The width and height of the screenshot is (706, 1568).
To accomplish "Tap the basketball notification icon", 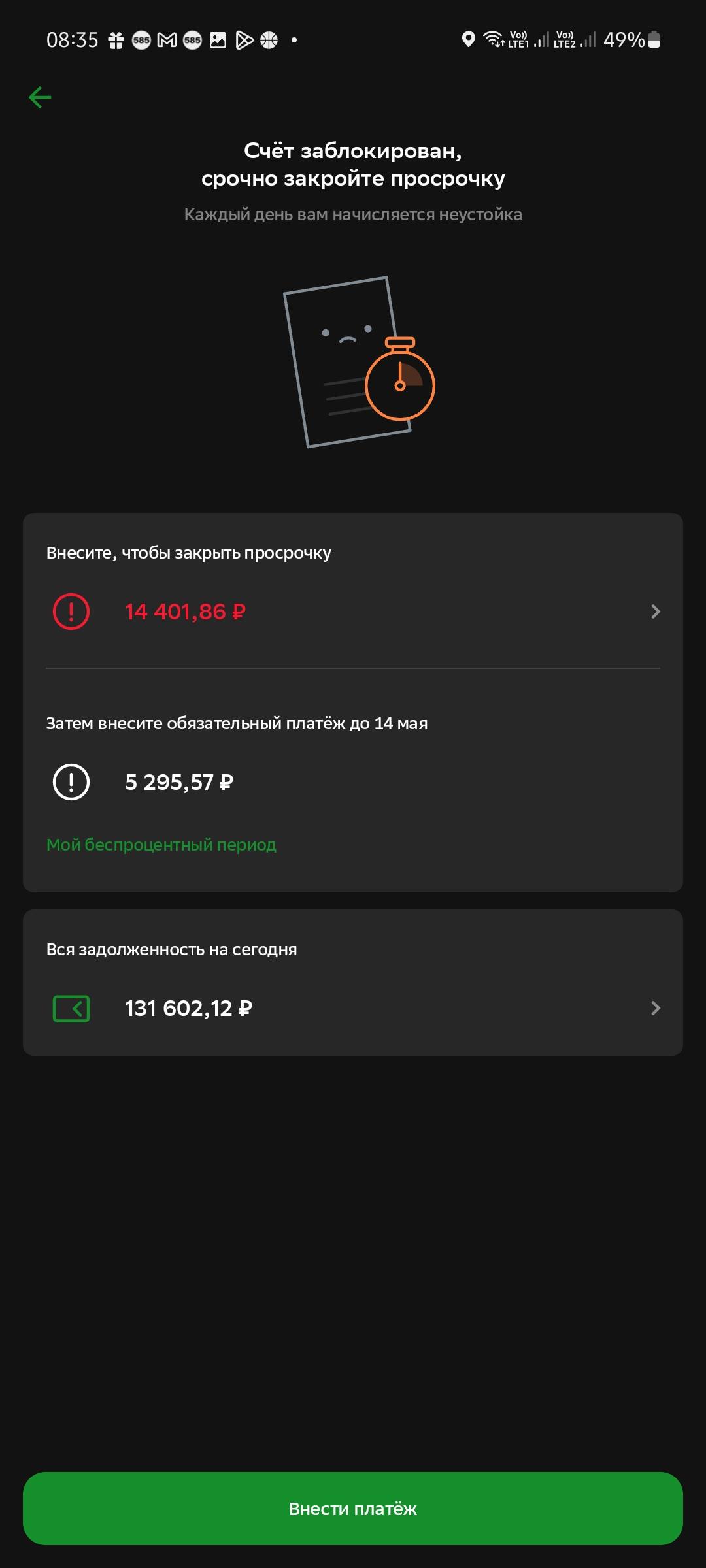I will tap(269, 41).
